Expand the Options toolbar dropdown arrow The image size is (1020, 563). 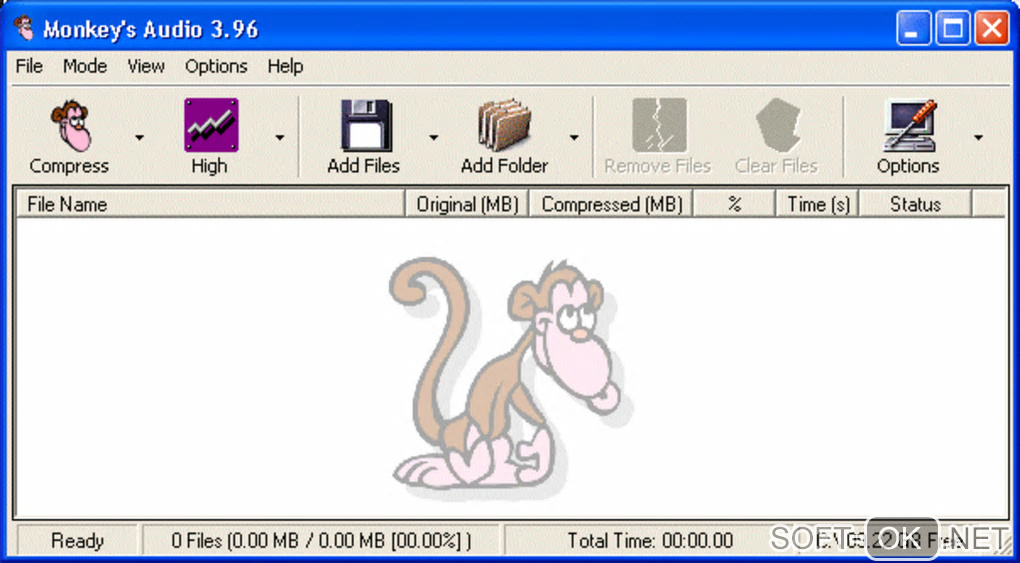978,137
